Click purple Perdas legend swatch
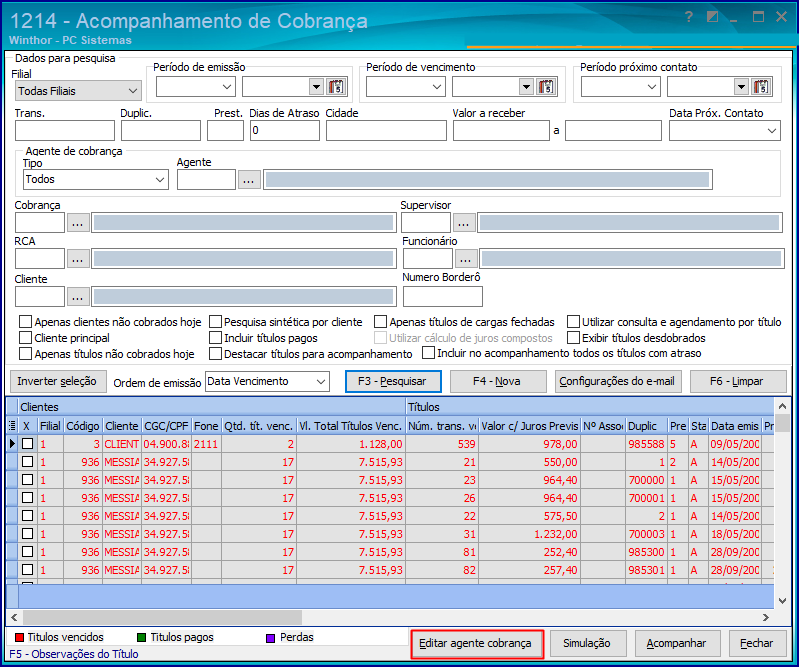799x667 pixels. 271,638
